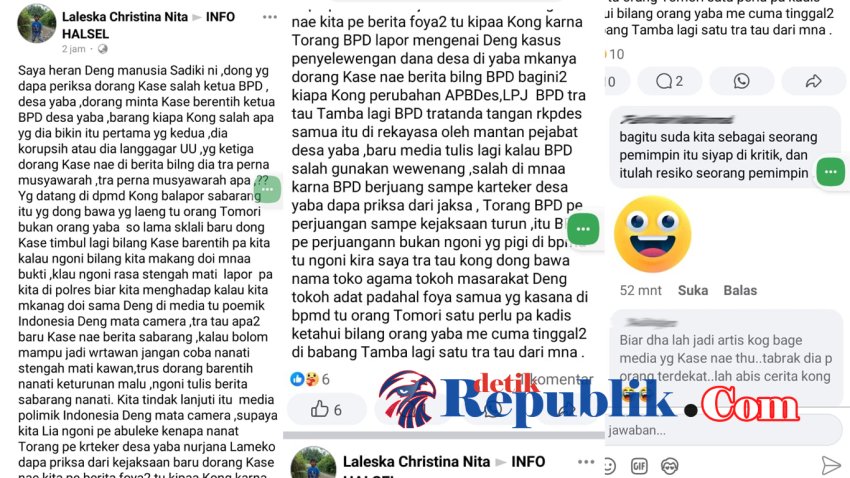Open Laleska Christina Nita's top-left profile picture
The image size is (850, 478).
(37, 23)
